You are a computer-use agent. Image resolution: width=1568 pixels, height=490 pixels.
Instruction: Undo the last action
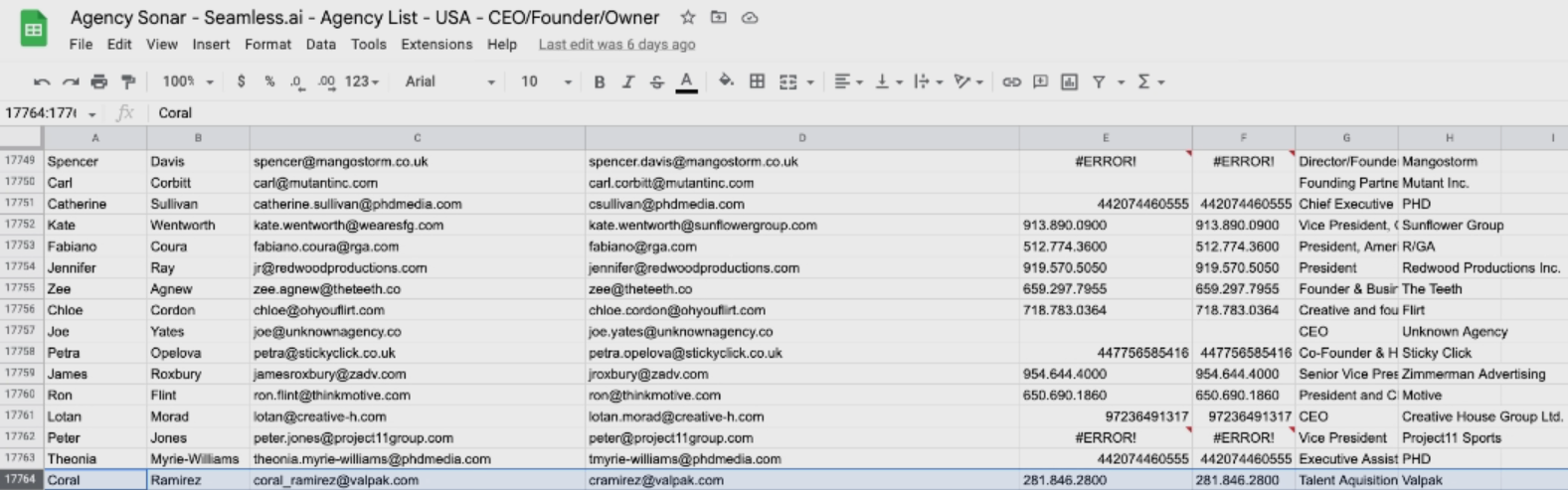pyautogui.click(x=42, y=82)
